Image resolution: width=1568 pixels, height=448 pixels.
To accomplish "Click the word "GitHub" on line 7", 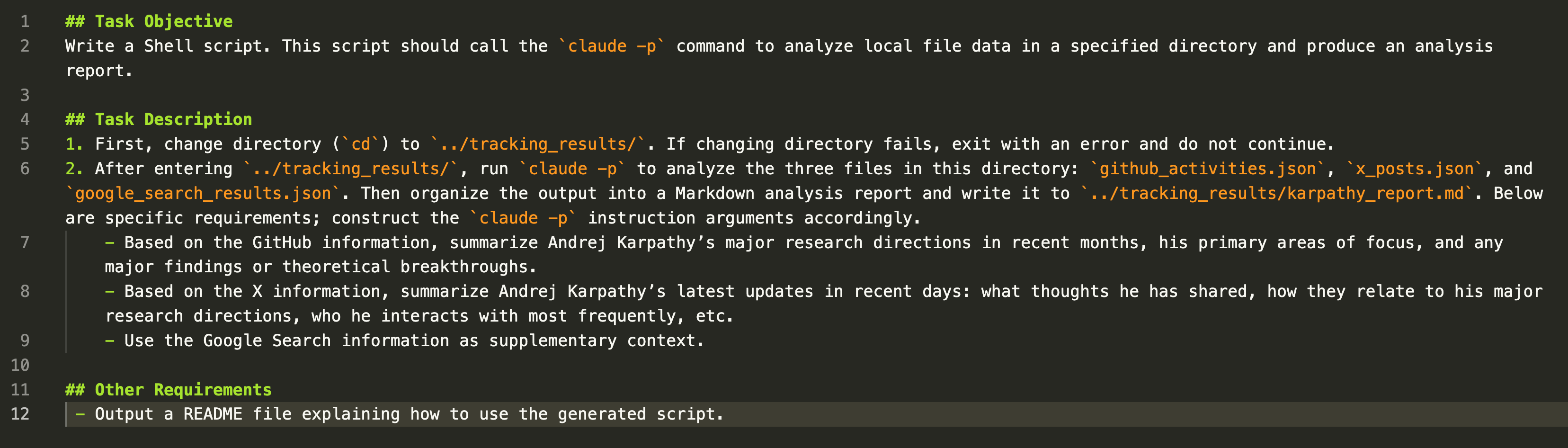I will click(x=281, y=243).
